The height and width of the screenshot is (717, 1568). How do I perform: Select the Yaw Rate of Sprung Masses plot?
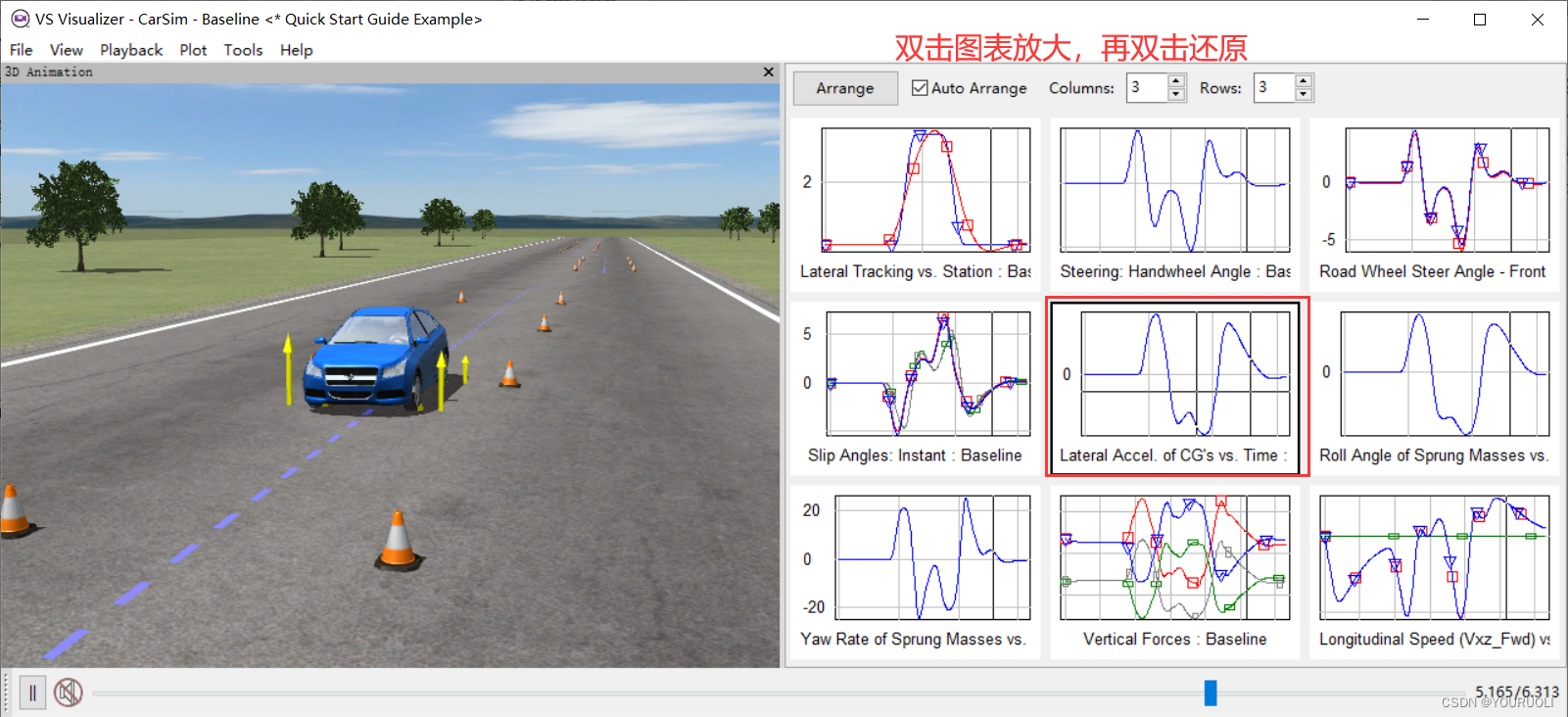coord(916,572)
